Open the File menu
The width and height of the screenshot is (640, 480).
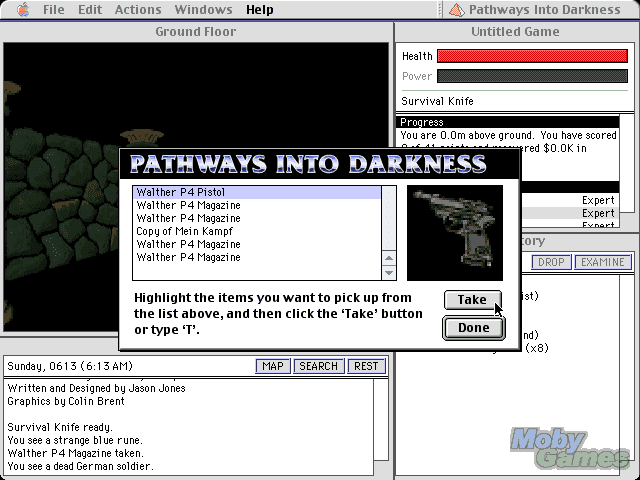pos(53,9)
